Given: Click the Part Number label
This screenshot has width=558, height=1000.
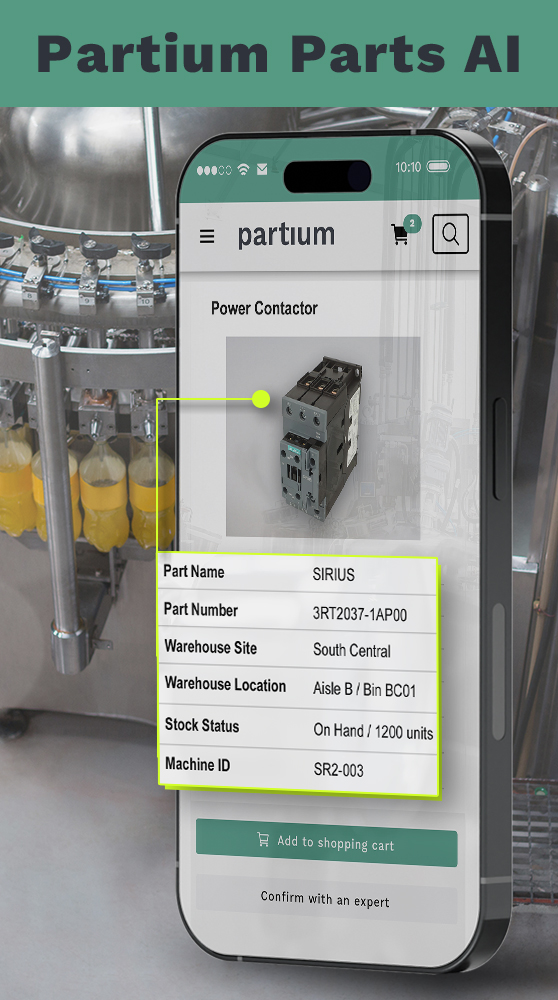Looking at the screenshot, I should coord(201,610).
